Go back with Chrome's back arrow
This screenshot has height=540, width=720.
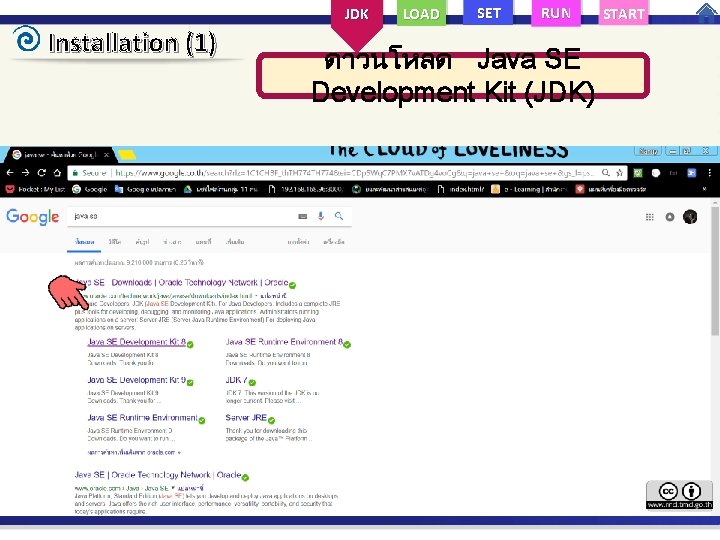click(10, 173)
